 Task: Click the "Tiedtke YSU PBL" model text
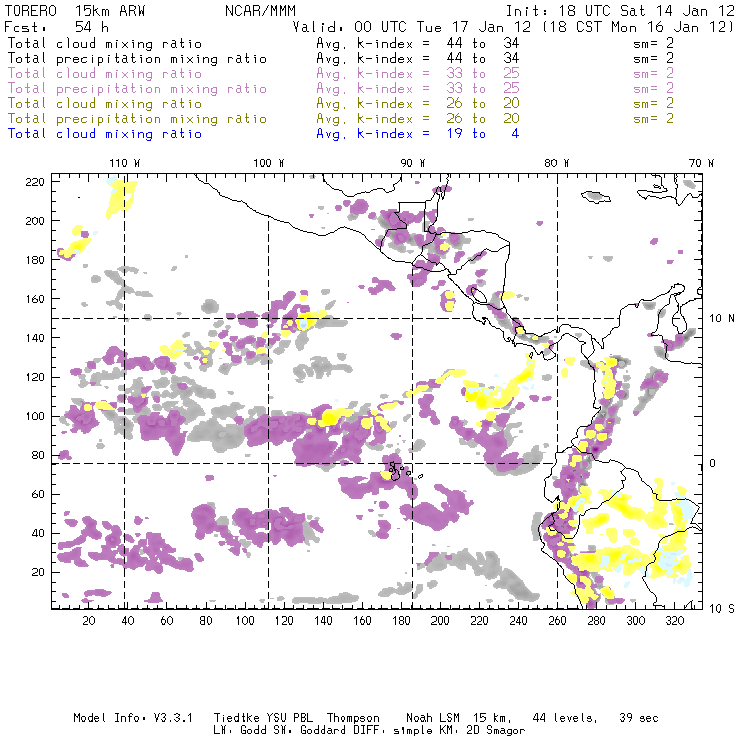[x=263, y=718]
